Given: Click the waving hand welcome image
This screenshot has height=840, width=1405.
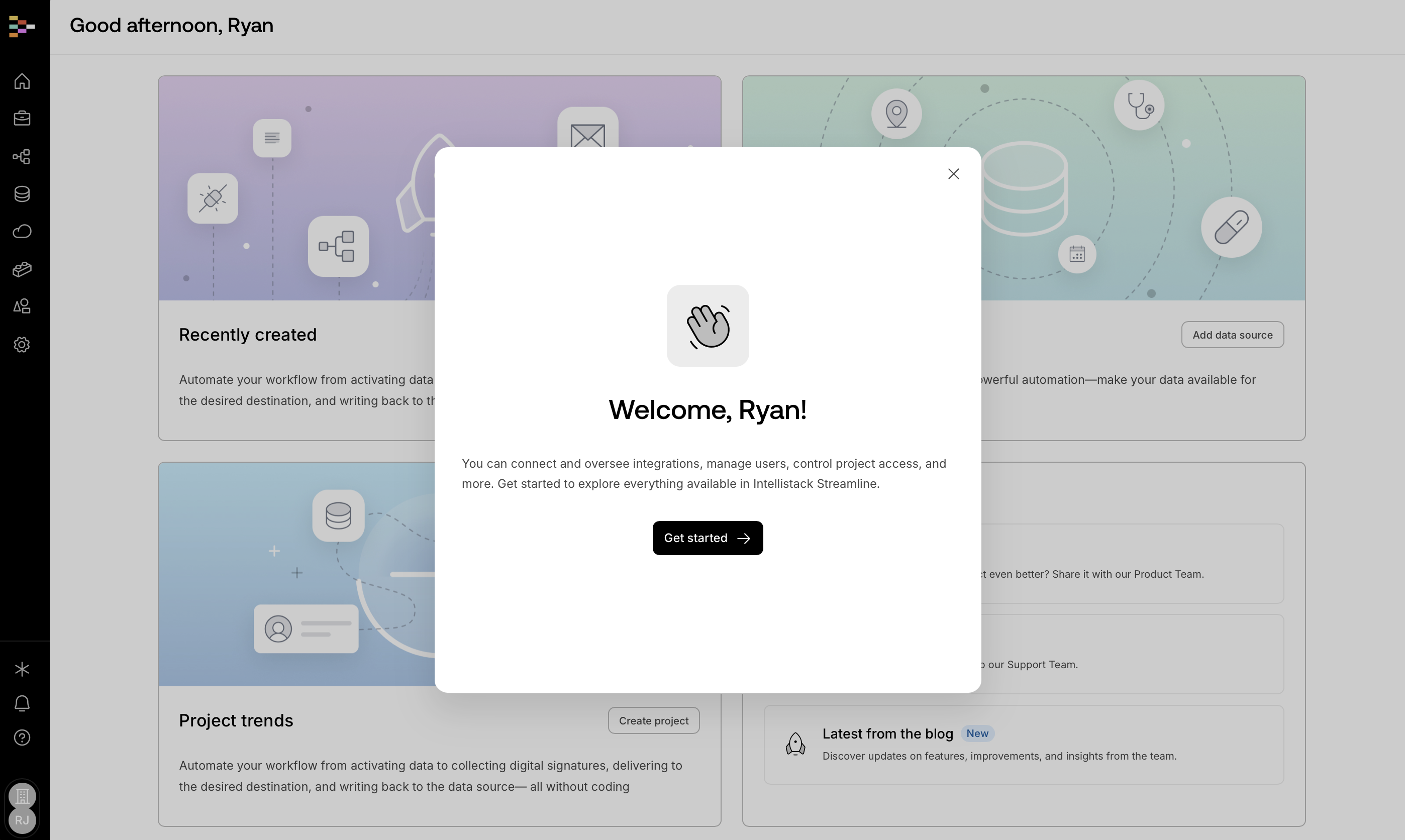Looking at the screenshot, I should pyautogui.click(x=707, y=326).
